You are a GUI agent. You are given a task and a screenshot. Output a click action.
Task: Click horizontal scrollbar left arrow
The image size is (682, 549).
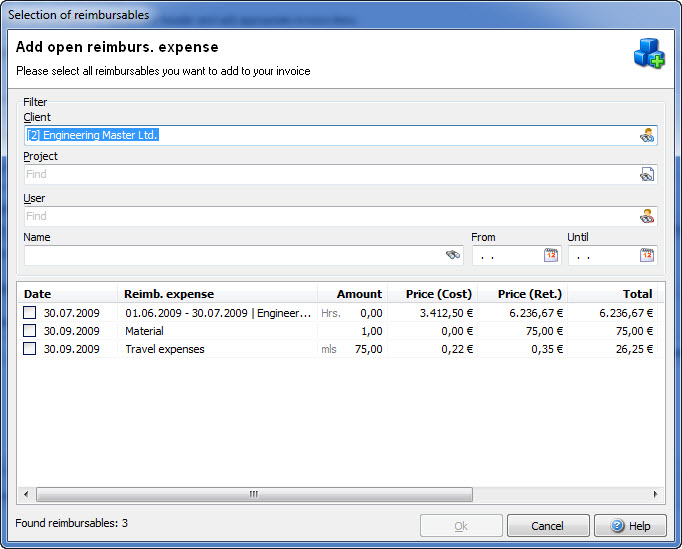(x=27, y=494)
